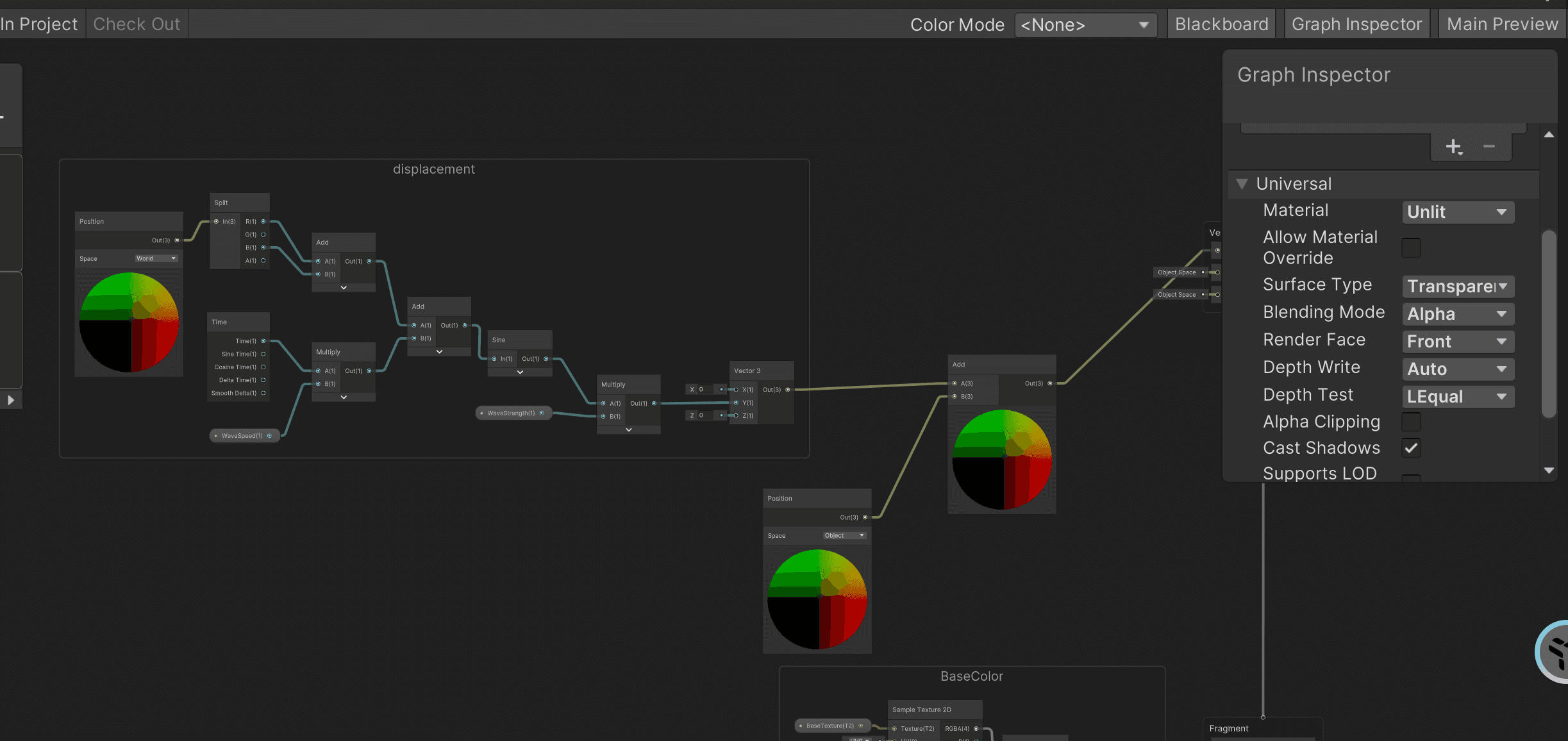
Task: Toggle the Alpha Clipping checkbox
Action: (1411, 422)
